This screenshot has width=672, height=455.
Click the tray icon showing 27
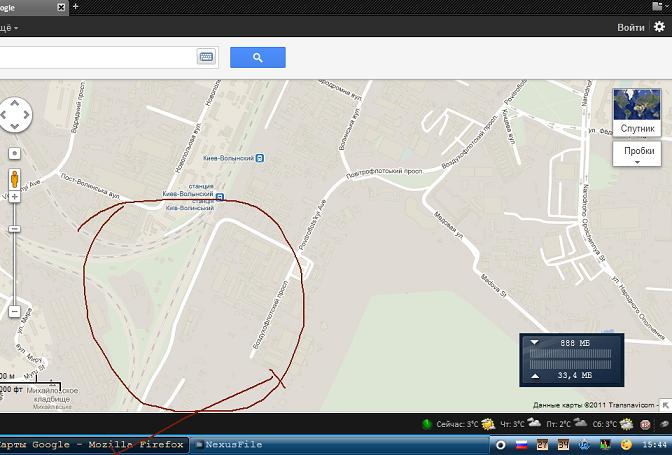(x=543, y=445)
